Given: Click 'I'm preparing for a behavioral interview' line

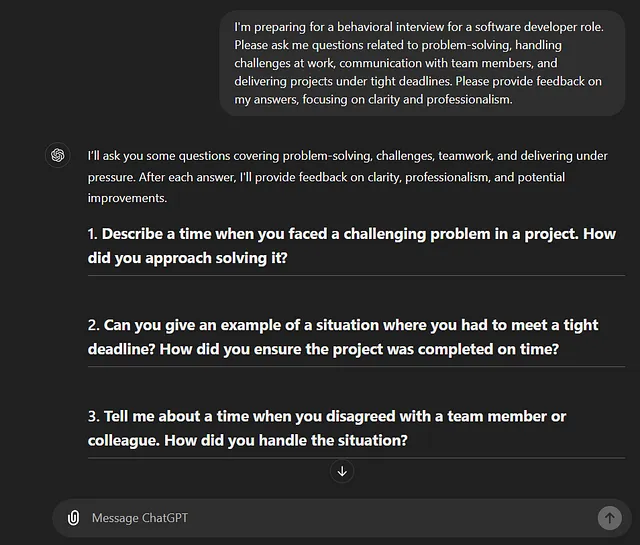Looking at the screenshot, I should [x=419, y=27].
